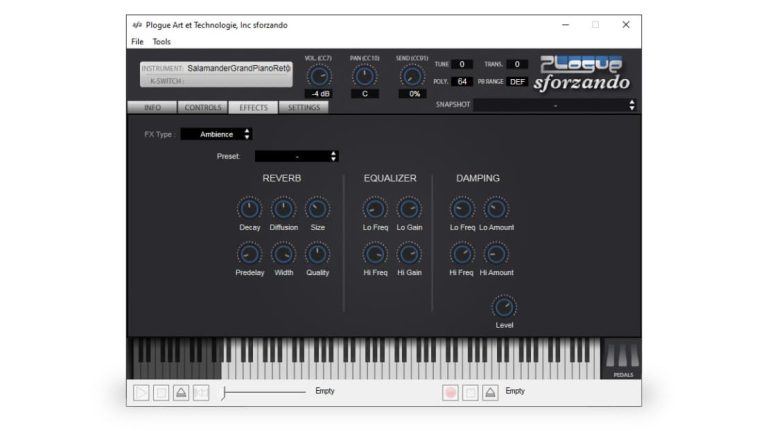Open the Preset dropdown
The image size is (768, 431).
point(297,156)
